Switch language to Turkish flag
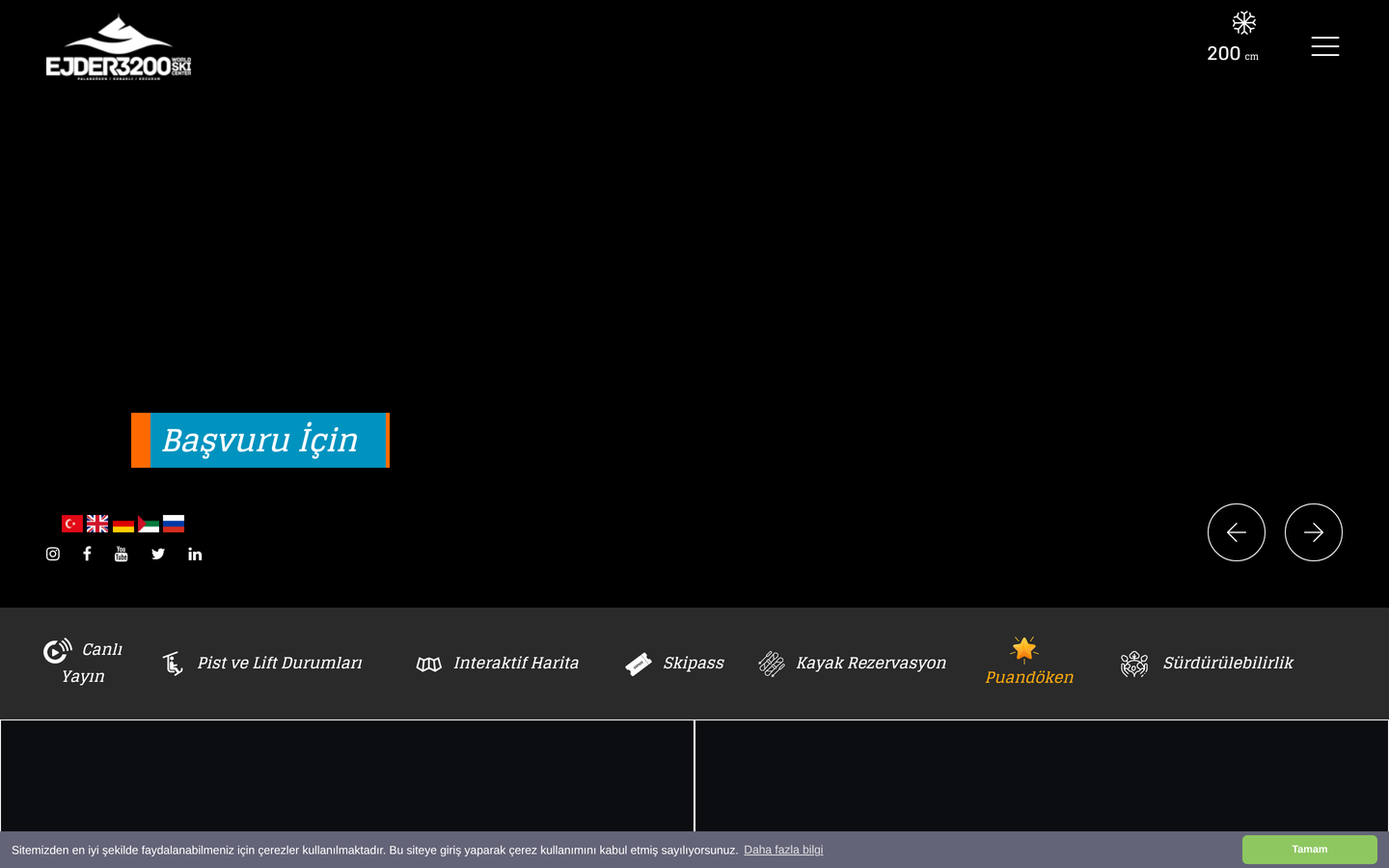Screen dimensions: 1389x868 click(x=72, y=524)
